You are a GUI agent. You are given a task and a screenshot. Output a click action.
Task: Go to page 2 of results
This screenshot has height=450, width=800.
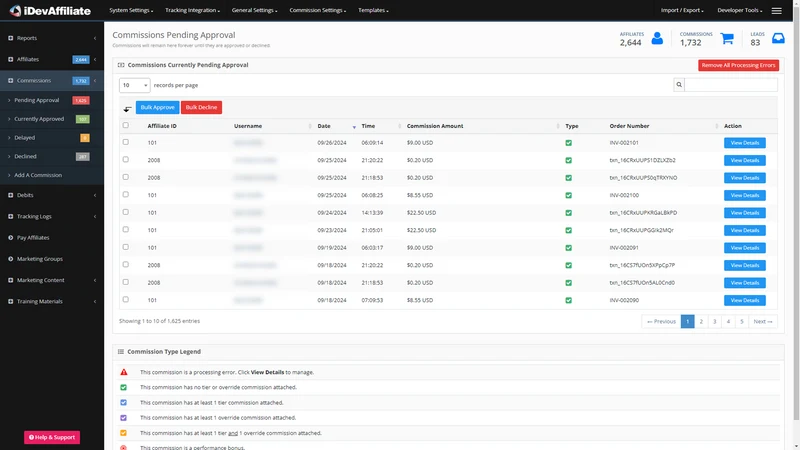pyautogui.click(x=701, y=321)
